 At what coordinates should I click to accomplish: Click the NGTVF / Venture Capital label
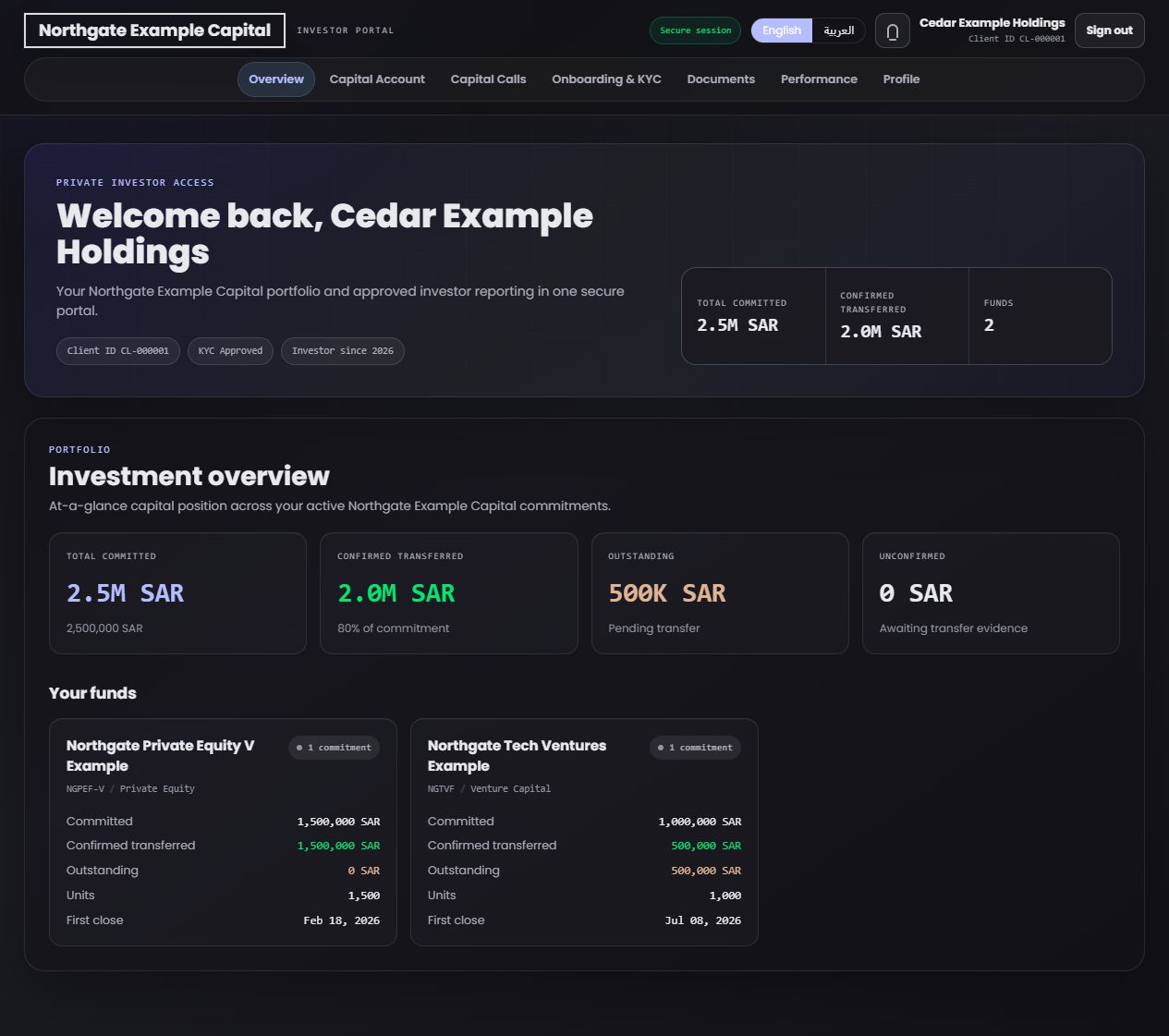coord(489,789)
